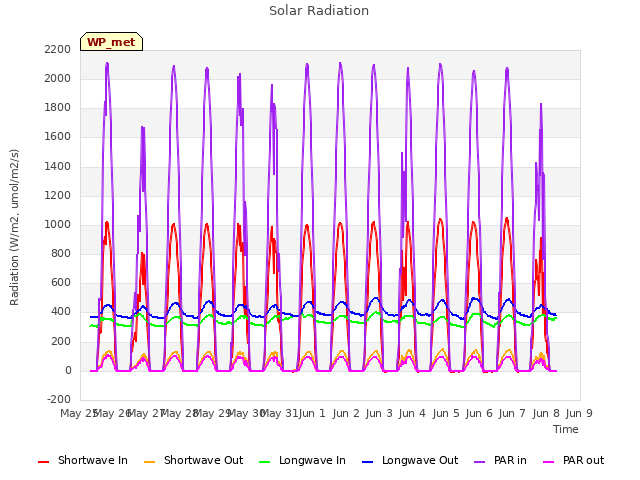Click the Jun 6 x-axis label

tap(479, 413)
